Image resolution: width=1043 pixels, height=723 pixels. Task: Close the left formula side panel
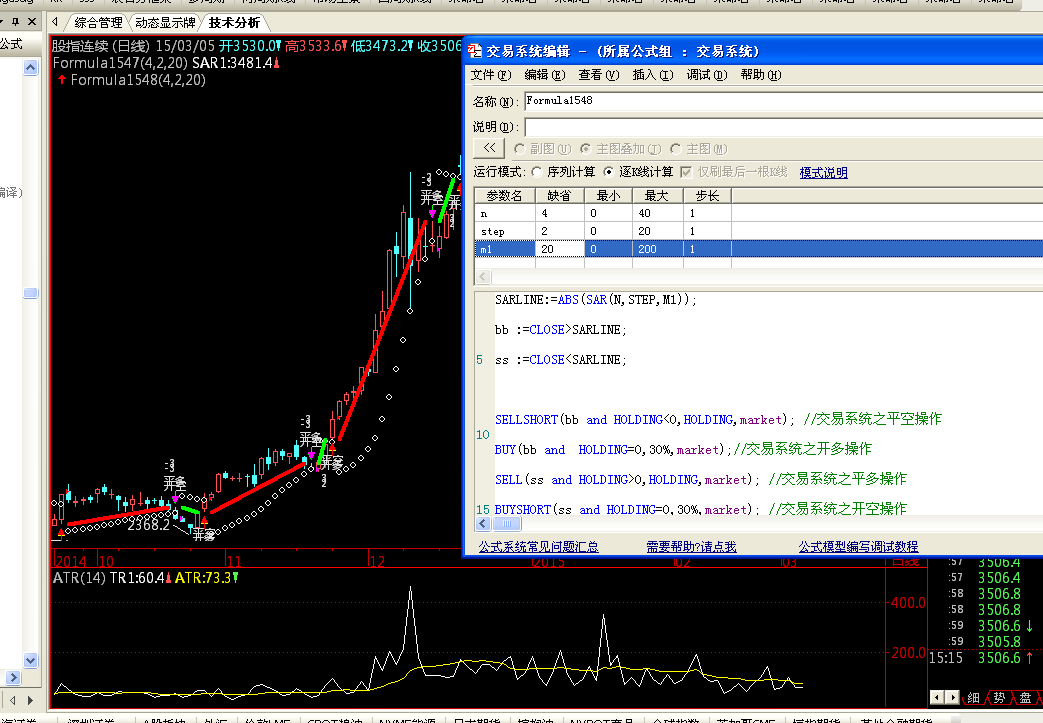coord(31,22)
